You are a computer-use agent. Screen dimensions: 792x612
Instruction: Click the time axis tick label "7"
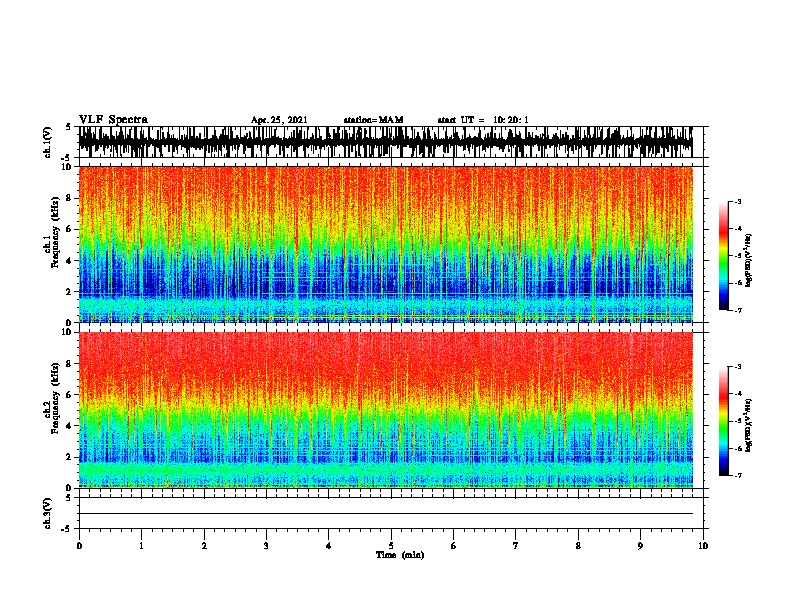click(x=516, y=545)
